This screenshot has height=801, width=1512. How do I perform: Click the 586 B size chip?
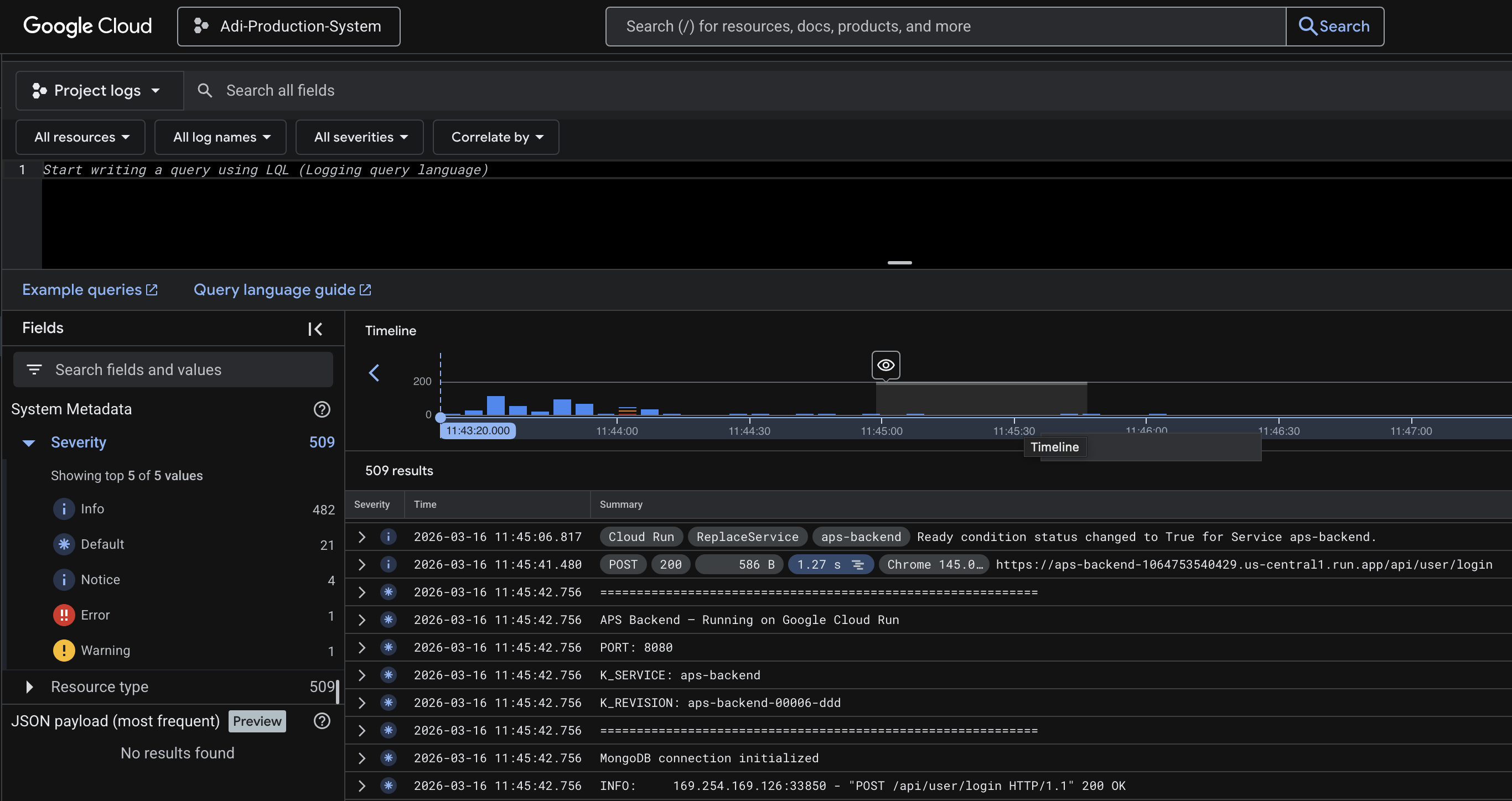[739, 564]
